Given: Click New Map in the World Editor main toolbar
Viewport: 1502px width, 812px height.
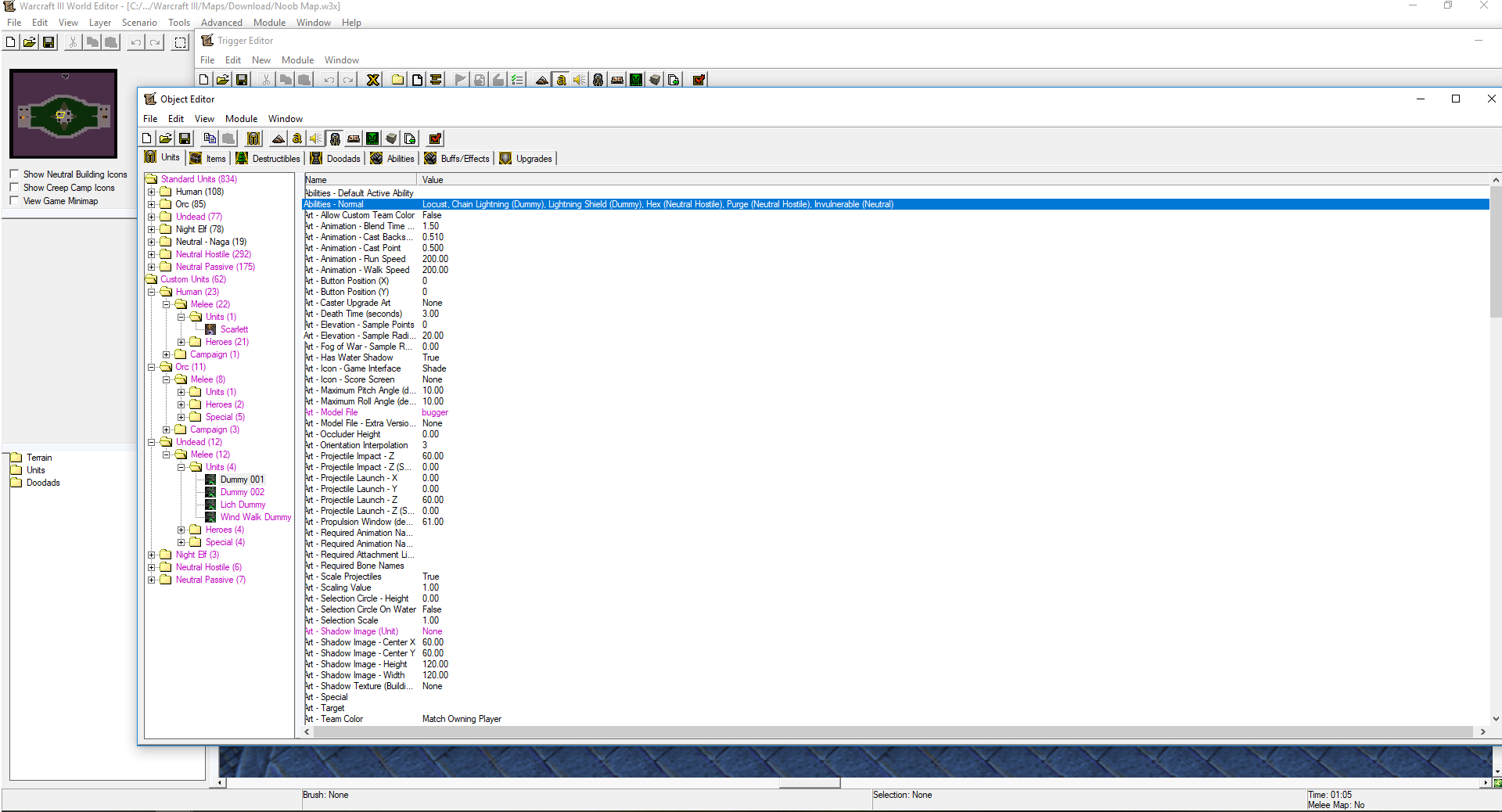Looking at the screenshot, I should pyautogui.click(x=11, y=42).
